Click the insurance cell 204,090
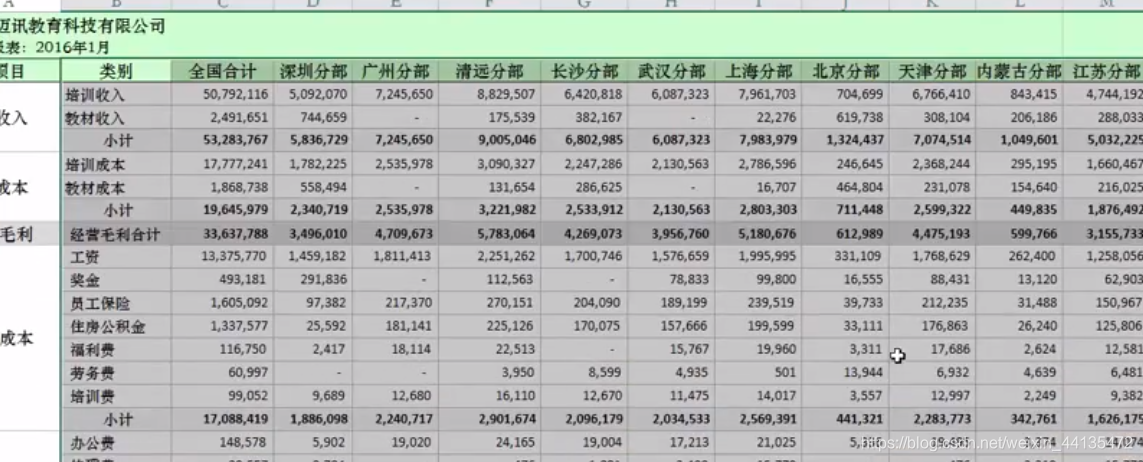The height and width of the screenshot is (462, 1143). tap(584, 304)
